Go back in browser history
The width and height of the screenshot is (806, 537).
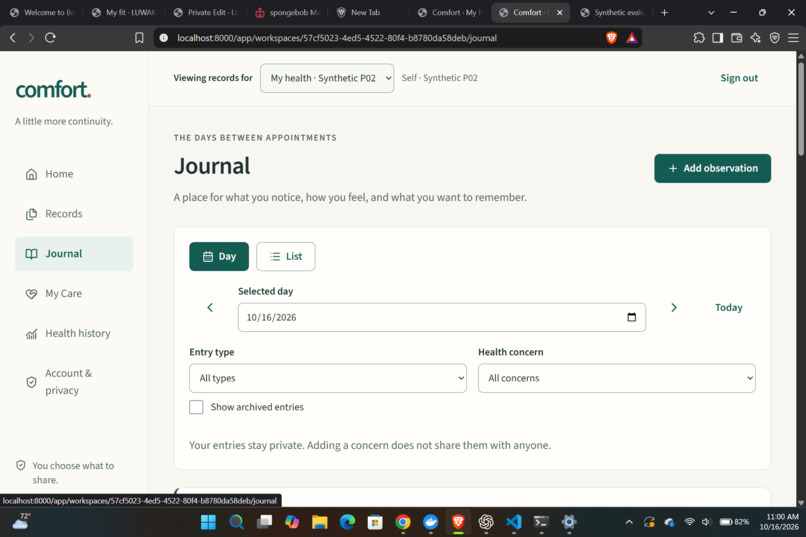click(13, 38)
